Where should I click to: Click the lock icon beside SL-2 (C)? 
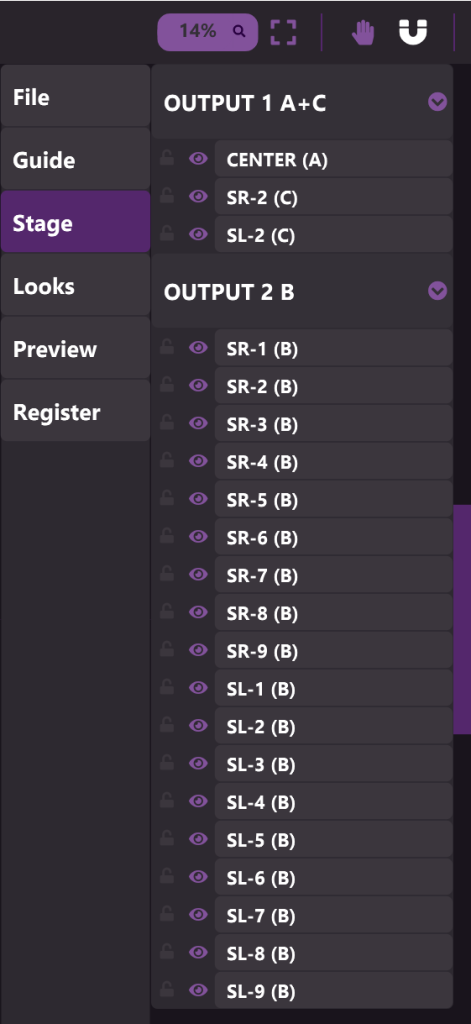[x=167, y=234]
